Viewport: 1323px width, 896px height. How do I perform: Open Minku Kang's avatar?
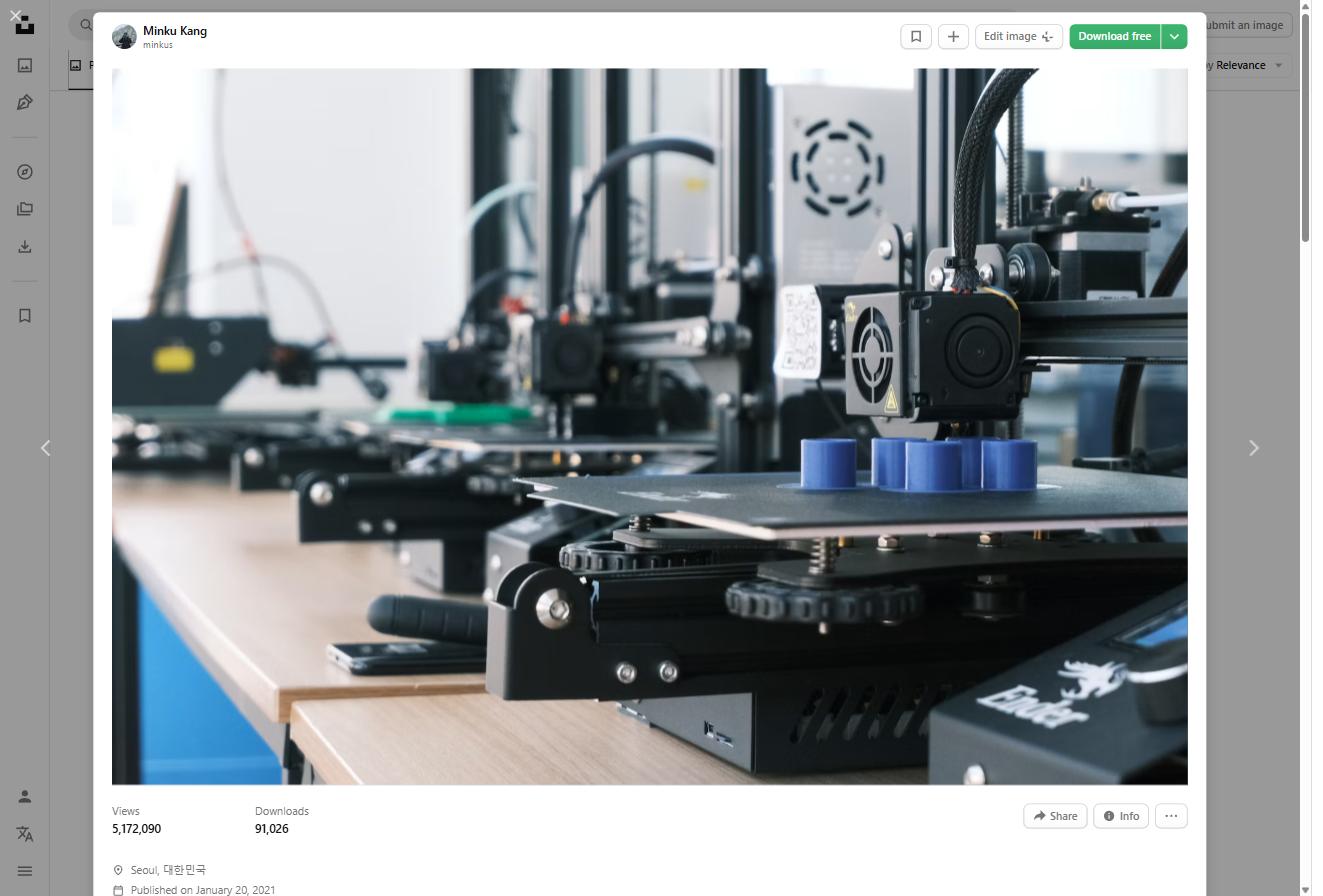pos(124,37)
